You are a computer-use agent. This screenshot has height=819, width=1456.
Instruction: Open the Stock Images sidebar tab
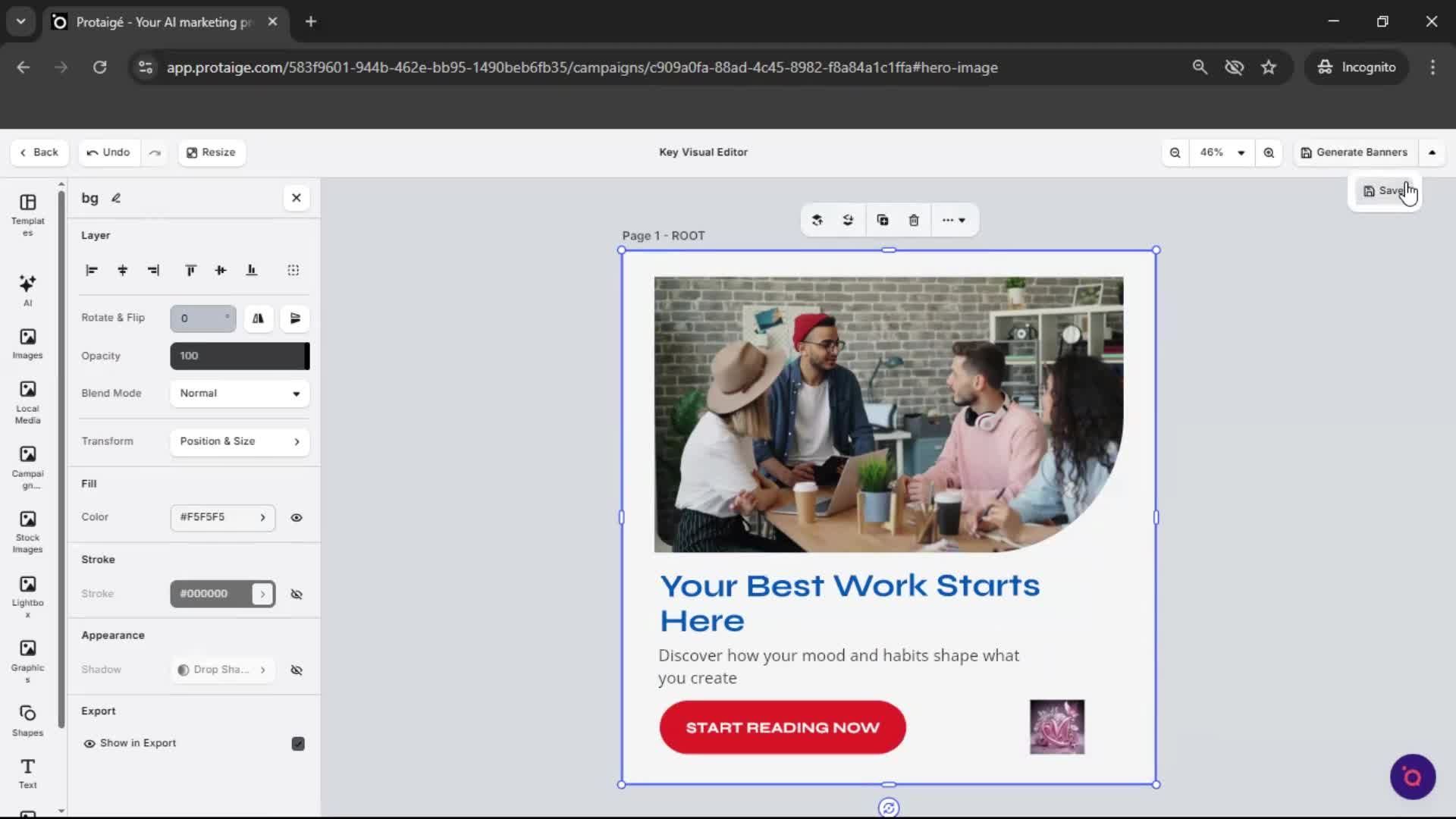(x=27, y=531)
